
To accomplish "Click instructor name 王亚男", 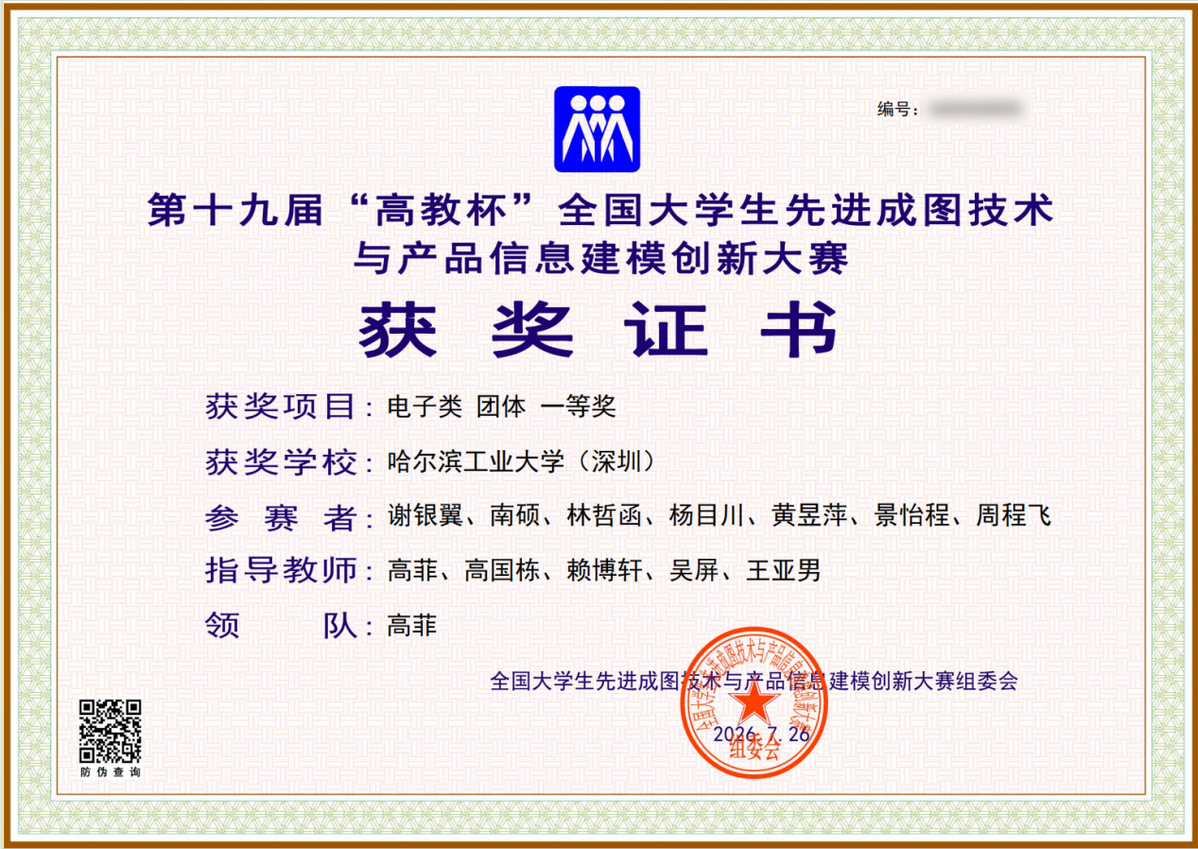I will point(783,571).
